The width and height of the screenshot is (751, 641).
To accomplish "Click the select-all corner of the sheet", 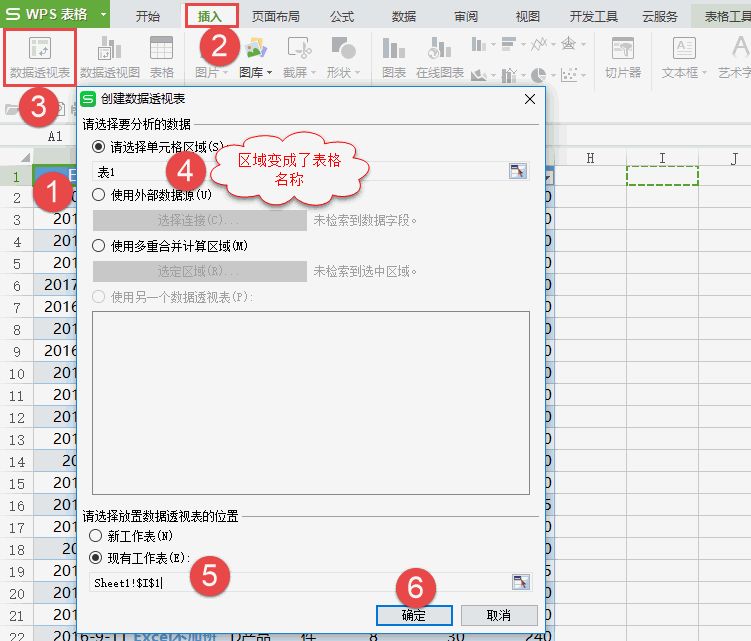I will [x=25, y=157].
